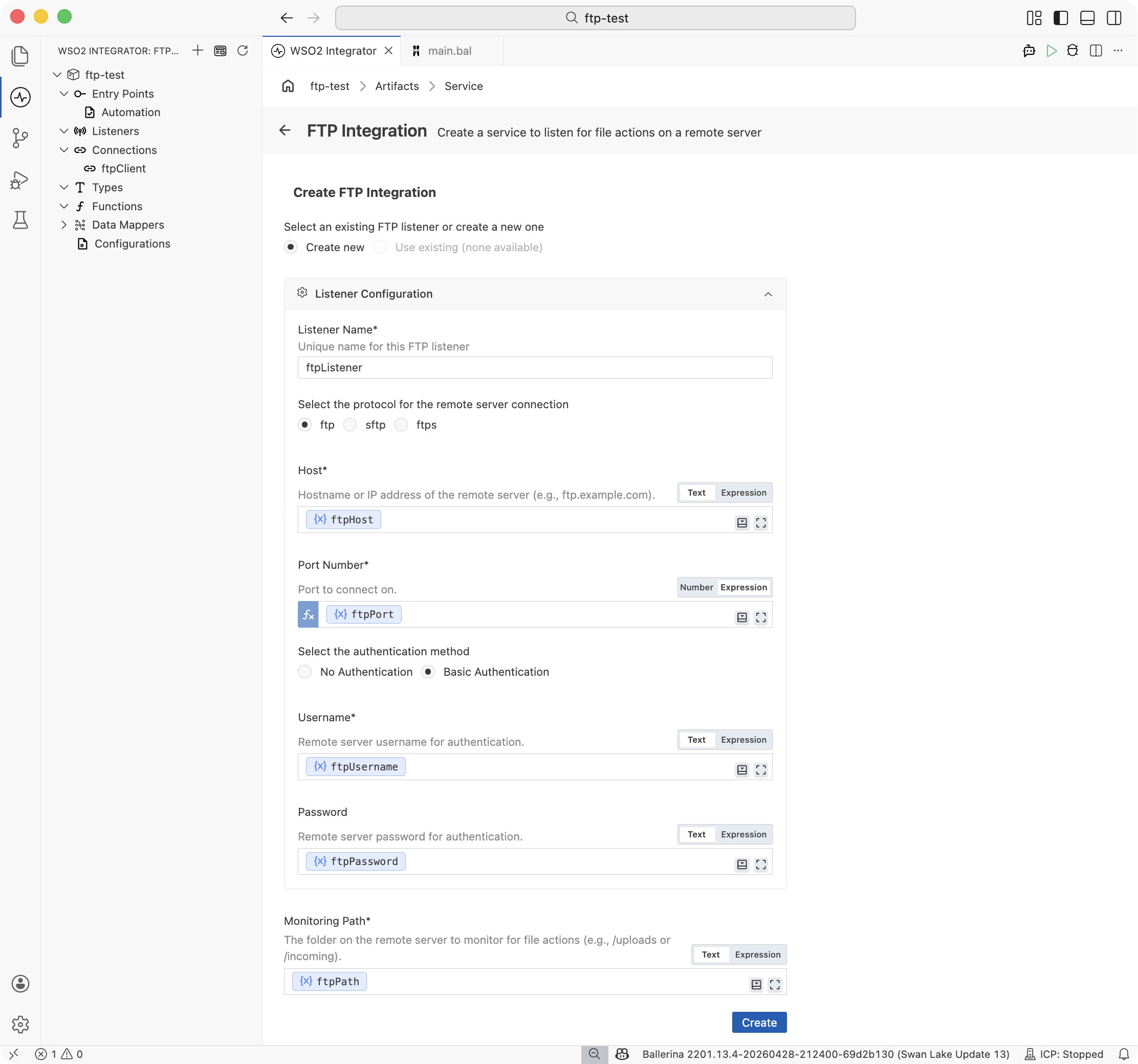Refresh the integrator project tree
Viewport: 1138px width, 1064px height.
point(243,50)
